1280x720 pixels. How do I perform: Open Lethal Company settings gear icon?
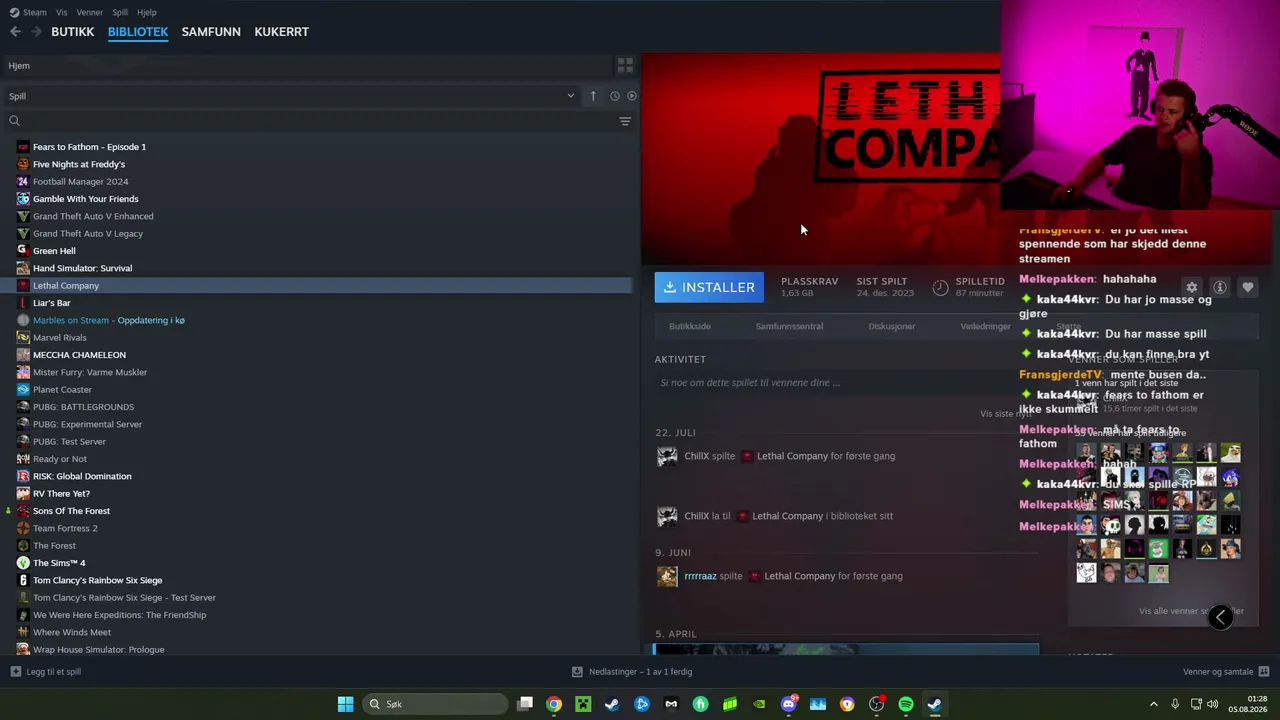(1191, 287)
